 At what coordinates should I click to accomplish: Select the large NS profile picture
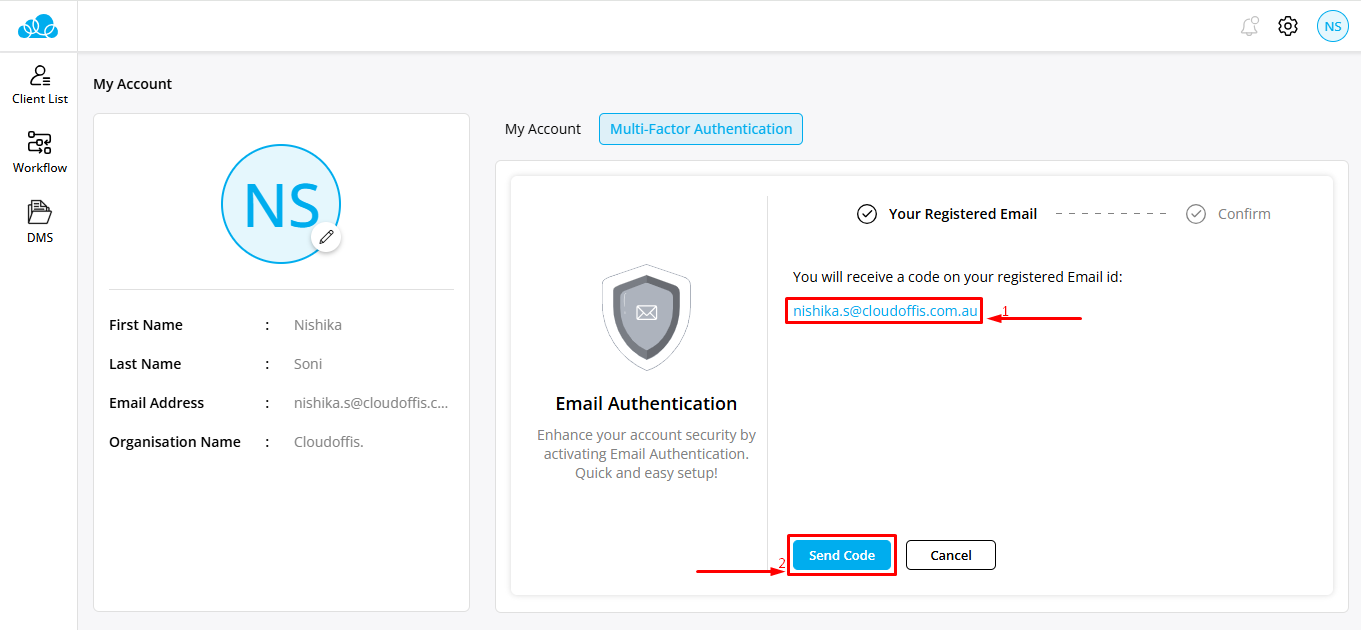click(x=280, y=203)
